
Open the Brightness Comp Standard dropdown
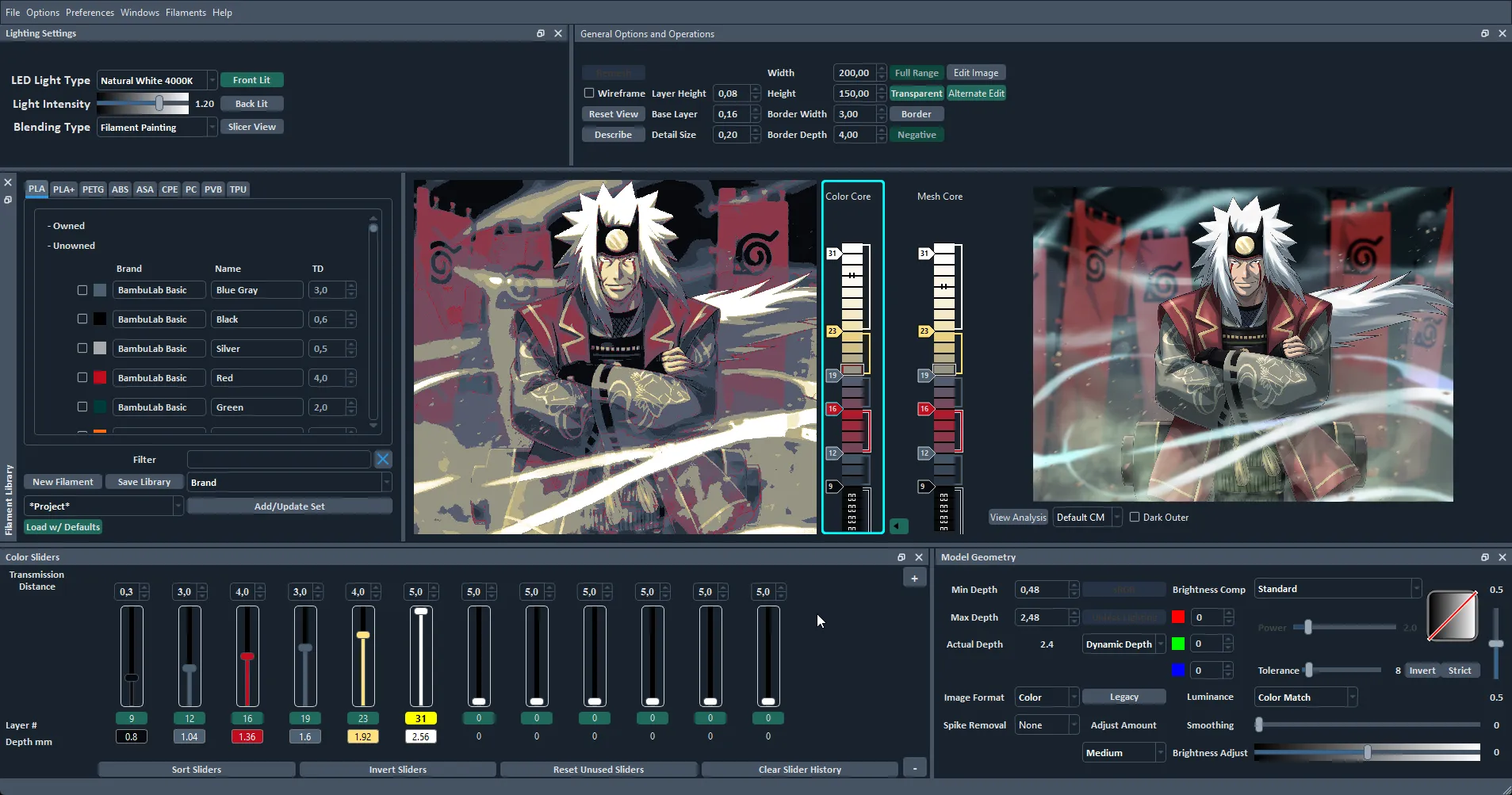(1338, 589)
